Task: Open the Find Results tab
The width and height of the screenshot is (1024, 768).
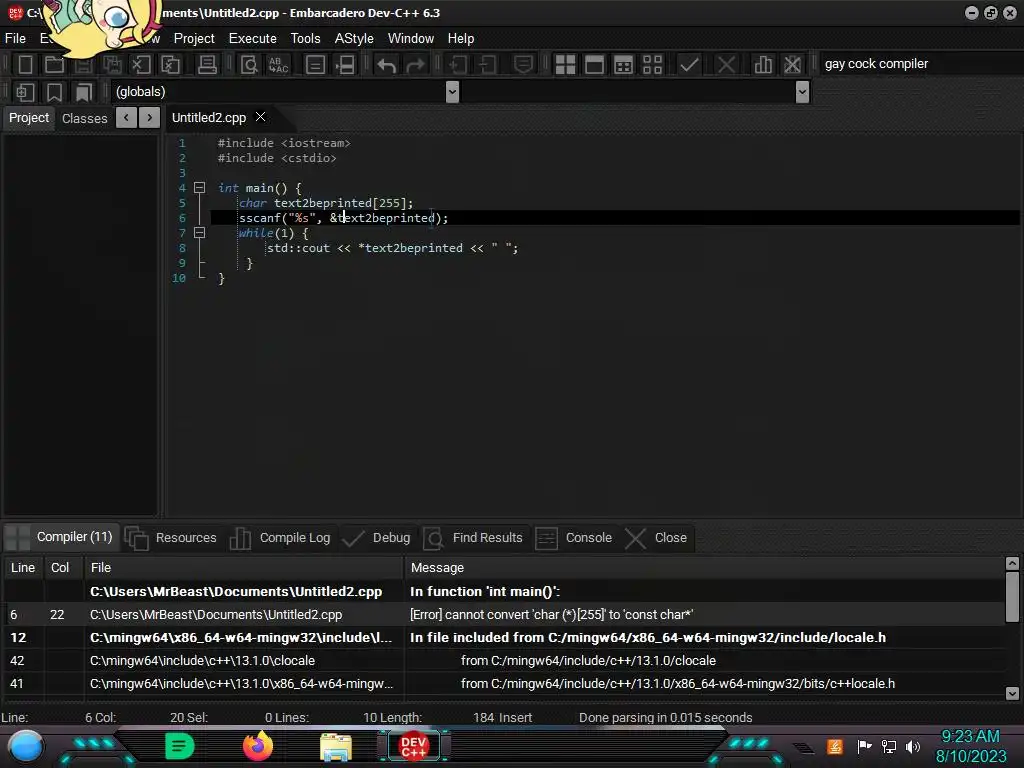Action: (473, 537)
